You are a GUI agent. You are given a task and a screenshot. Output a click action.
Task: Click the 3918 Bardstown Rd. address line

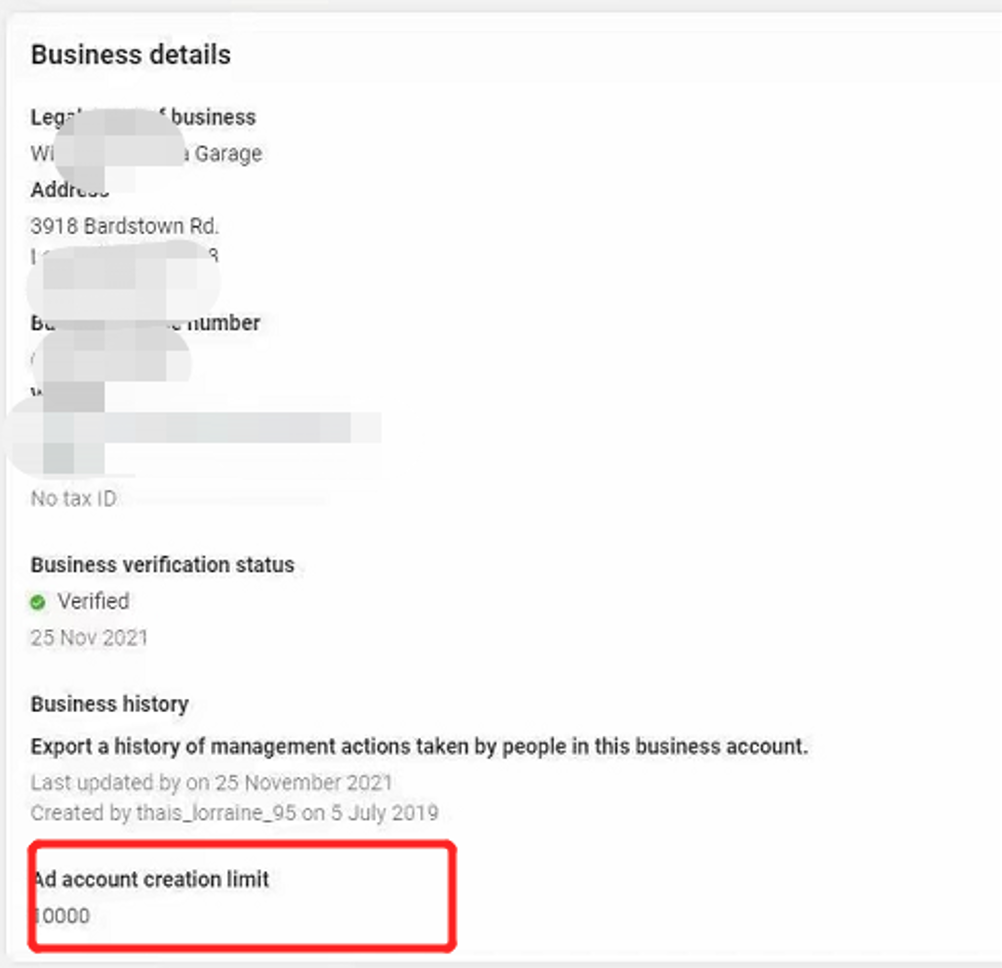point(125,226)
